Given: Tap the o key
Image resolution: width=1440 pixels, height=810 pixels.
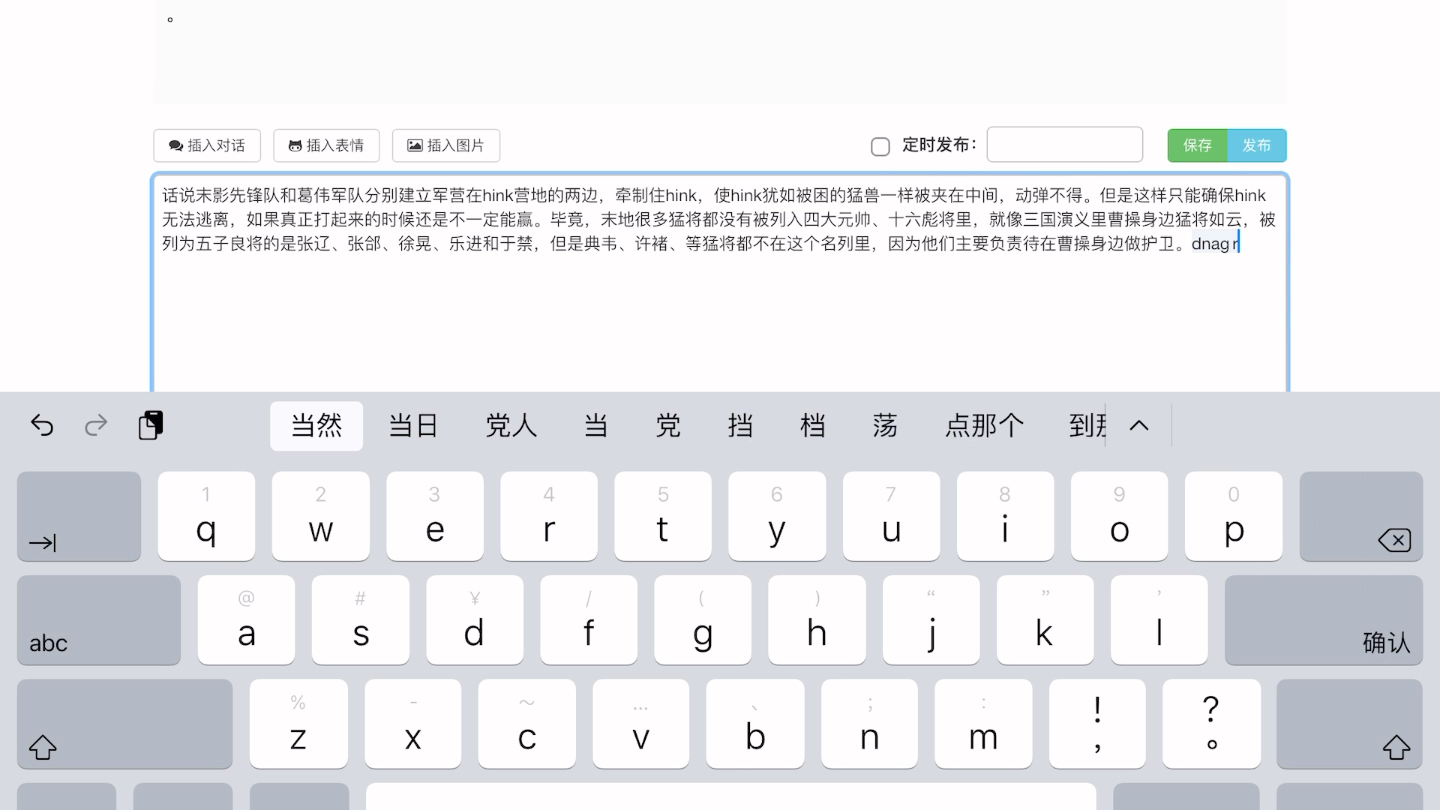Looking at the screenshot, I should pyautogui.click(x=1119, y=516).
